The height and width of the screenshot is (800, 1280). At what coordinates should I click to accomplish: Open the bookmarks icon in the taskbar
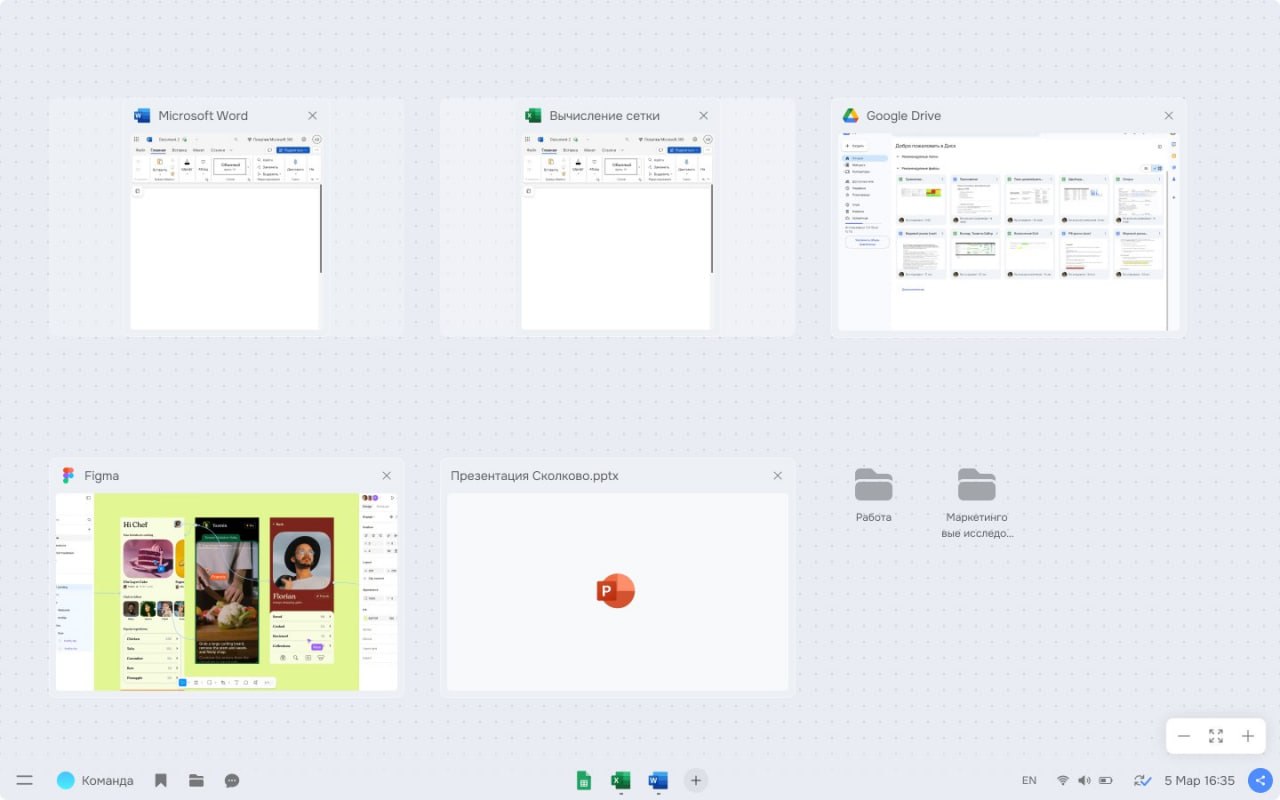[x=160, y=780]
